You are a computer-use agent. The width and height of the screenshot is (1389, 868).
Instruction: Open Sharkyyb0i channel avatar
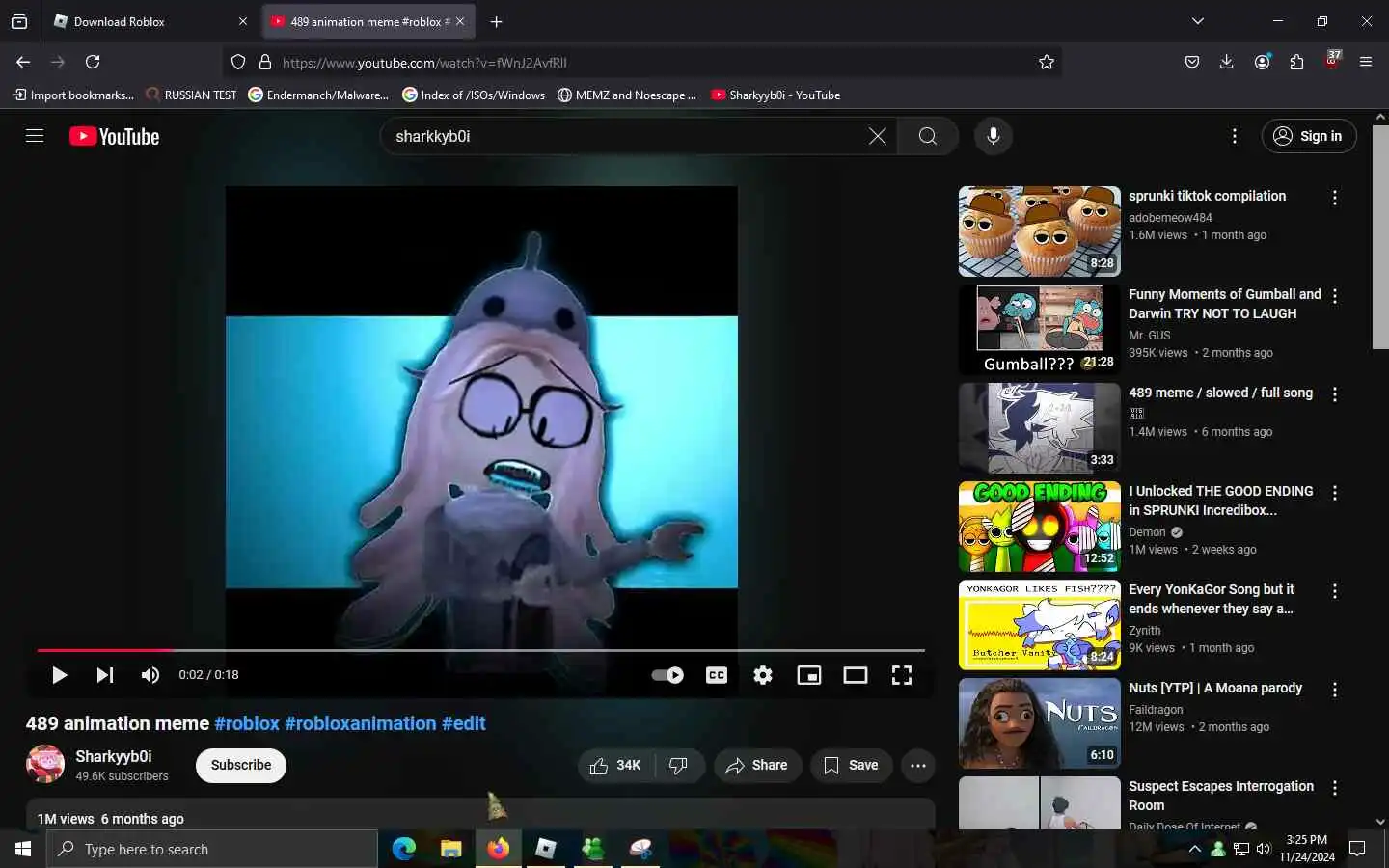(x=45, y=764)
